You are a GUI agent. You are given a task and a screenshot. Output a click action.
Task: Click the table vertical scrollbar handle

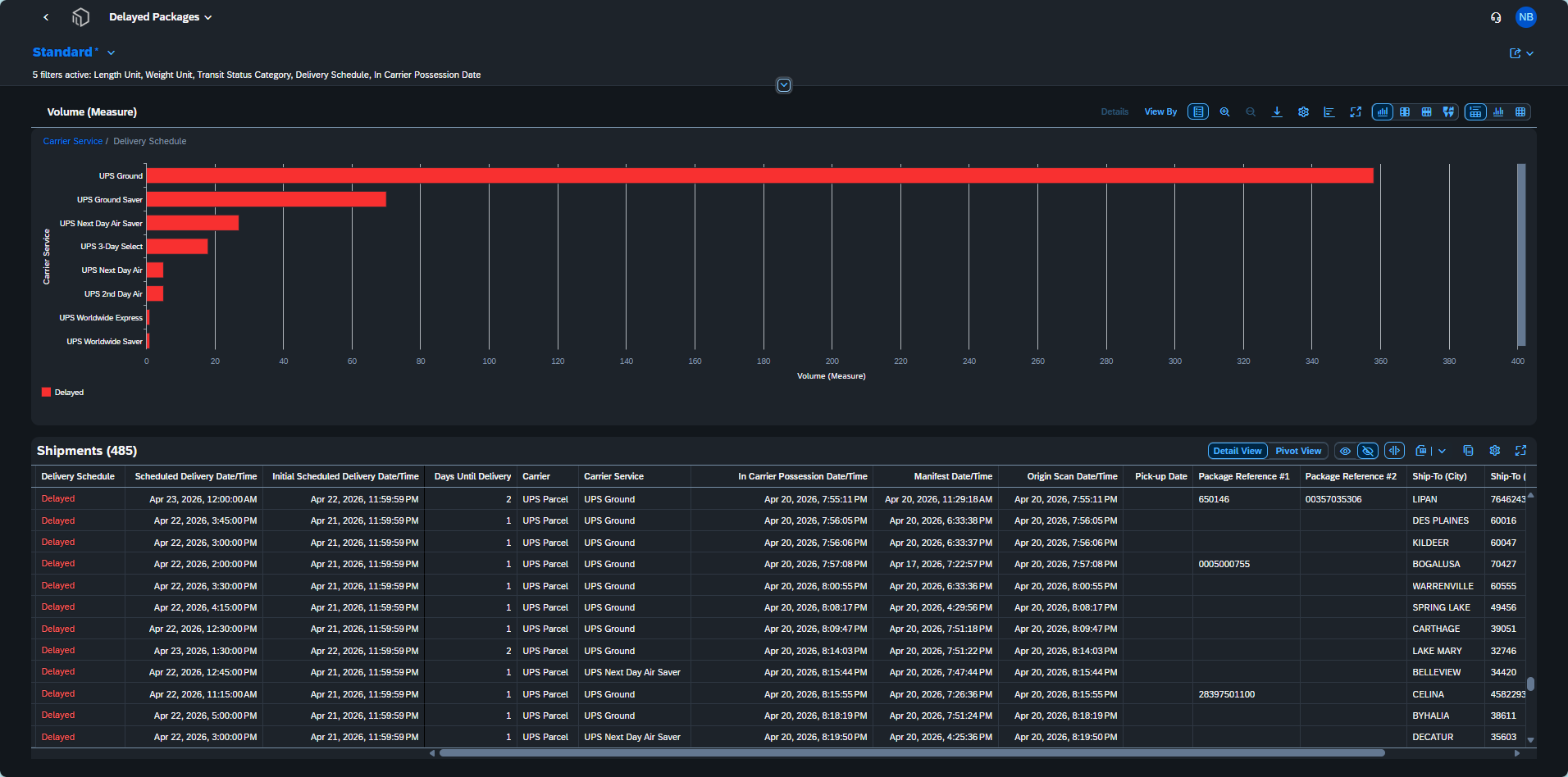click(1530, 684)
